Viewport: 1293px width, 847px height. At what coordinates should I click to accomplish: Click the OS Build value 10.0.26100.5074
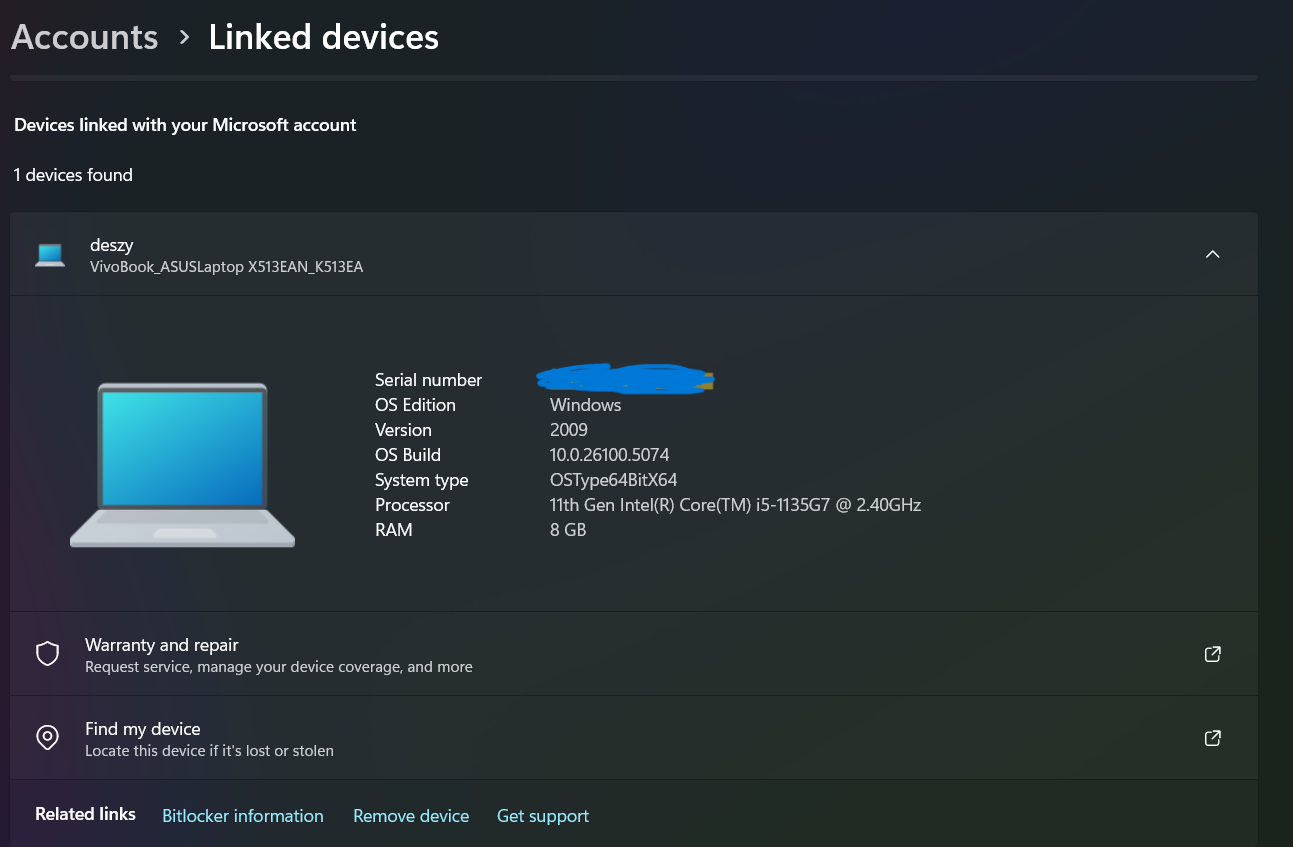click(x=609, y=455)
